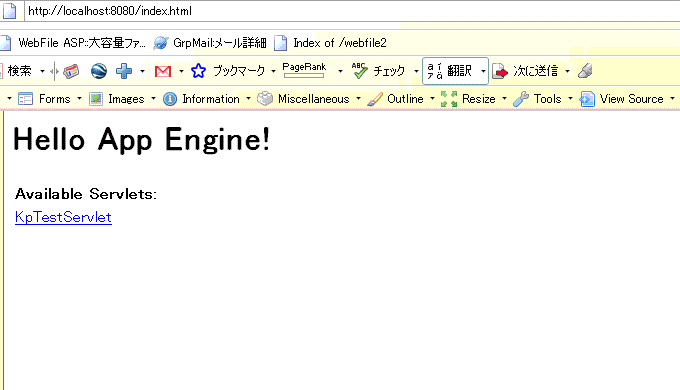The height and width of the screenshot is (390, 680).
Task: Click the ABC spell check icon
Action: click(x=360, y=70)
